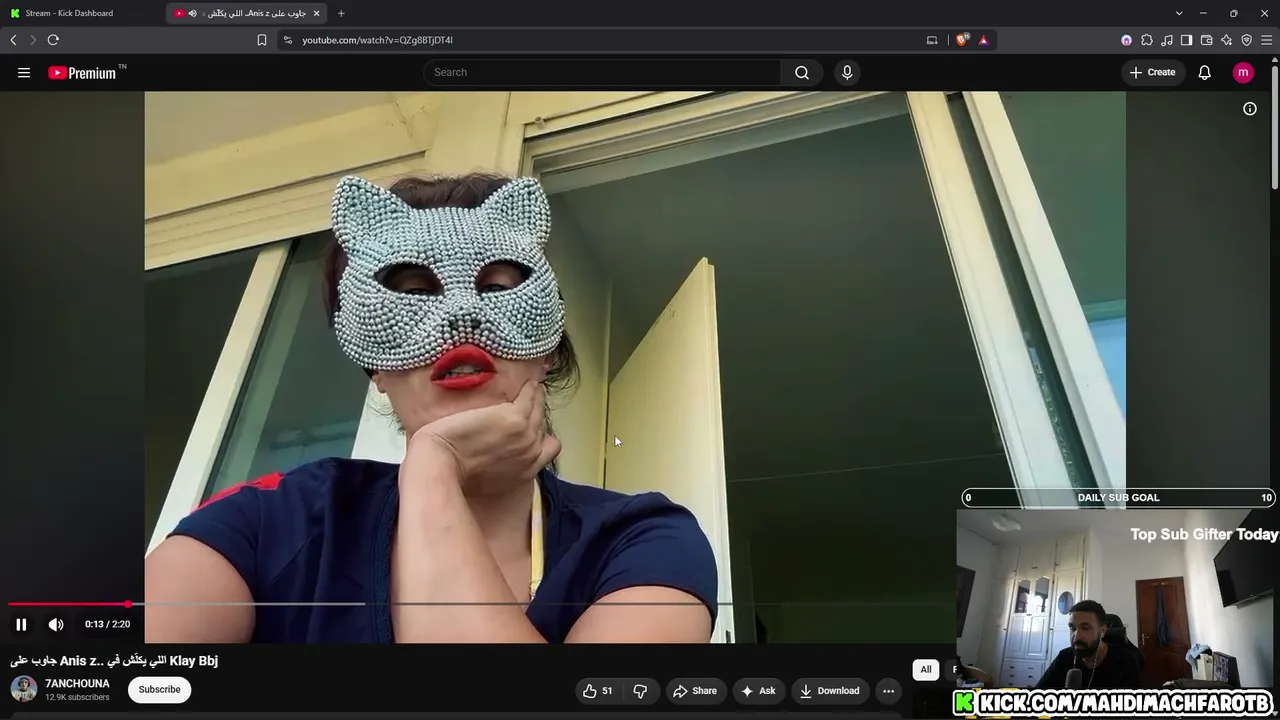This screenshot has width=1280, height=720.
Task: Open the 7ANCHOUNA channel avatar
Action: pyautogui.click(x=24, y=689)
